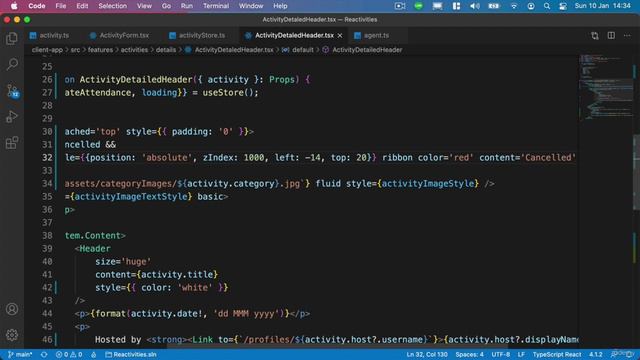
Task: Open Source Control view with pending changes badge
Action: click(x=12, y=91)
